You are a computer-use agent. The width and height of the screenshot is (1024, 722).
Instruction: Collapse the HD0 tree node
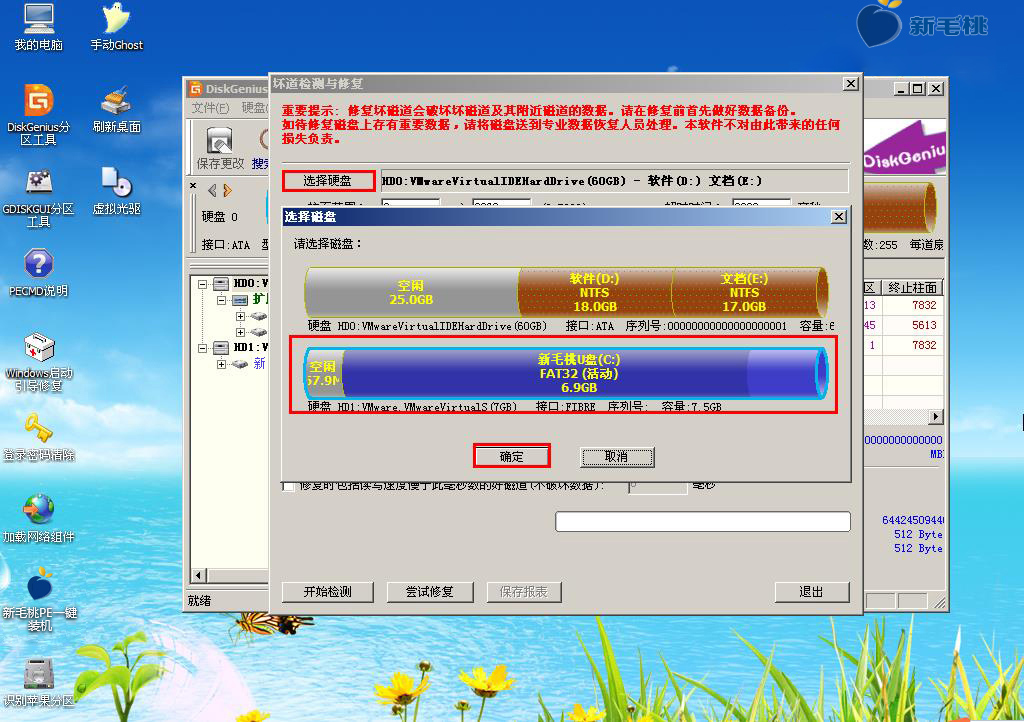(202, 284)
